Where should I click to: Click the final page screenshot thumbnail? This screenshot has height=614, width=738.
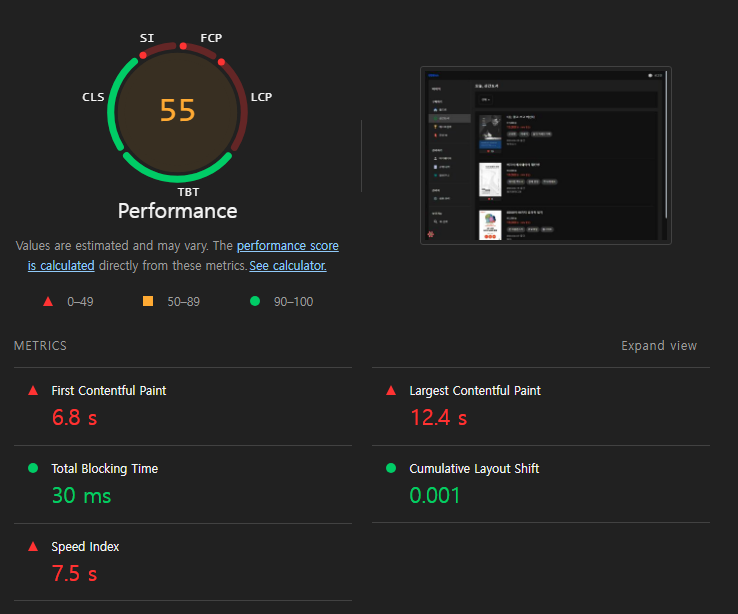tap(545, 155)
